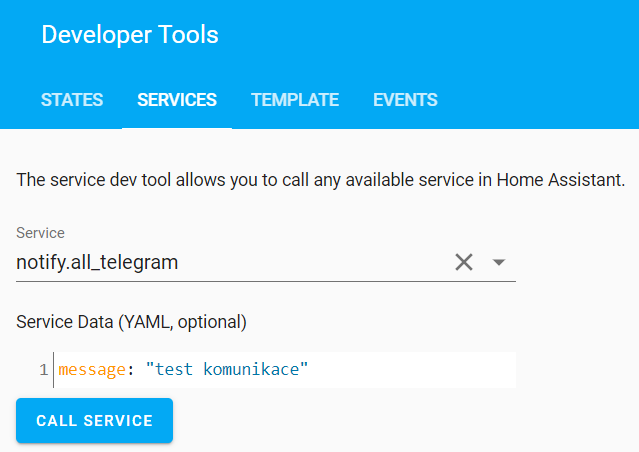Click empty editor area right of YAML text
This screenshot has height=452, width=639.
[412, 370]
